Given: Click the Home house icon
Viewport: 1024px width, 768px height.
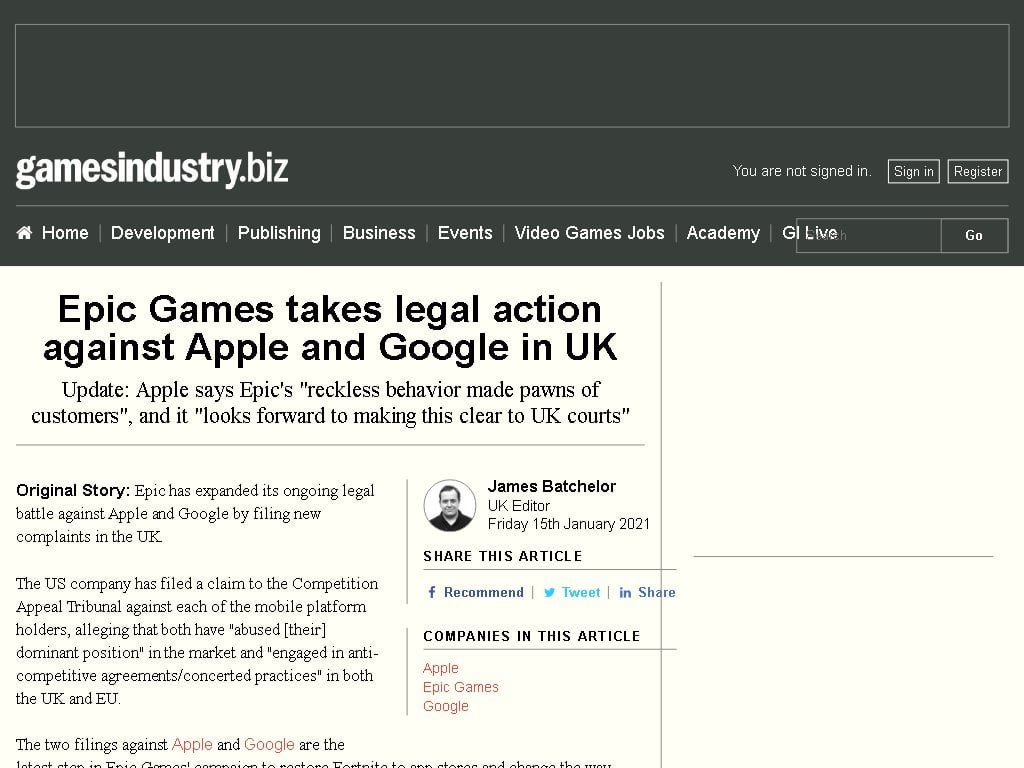Looking at the screenshot, I should click(24, 232).
